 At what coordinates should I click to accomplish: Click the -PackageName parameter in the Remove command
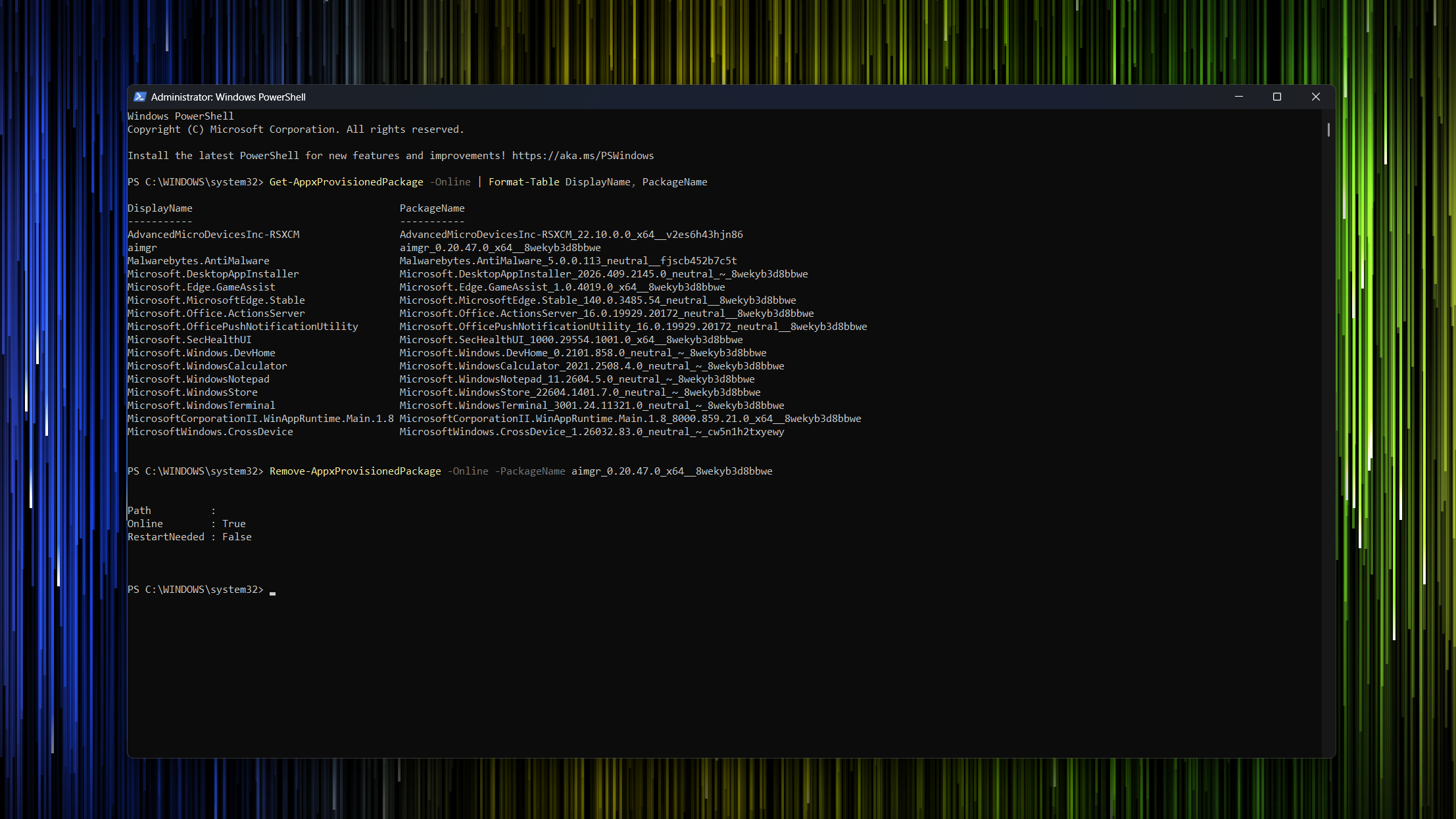[x=529, y=471]
